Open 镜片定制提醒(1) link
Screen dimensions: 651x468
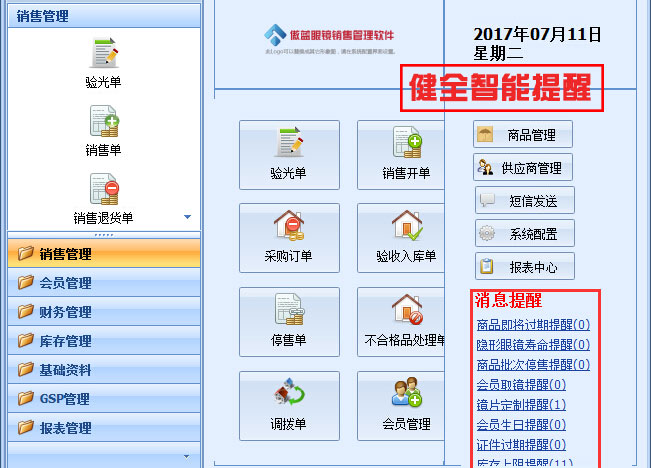521,405
